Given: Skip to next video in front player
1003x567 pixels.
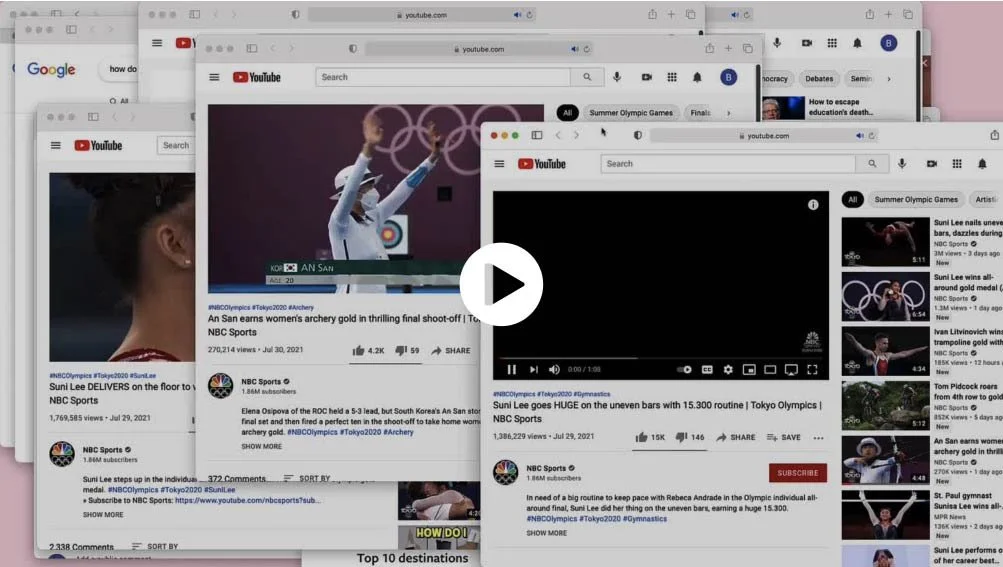Looking at the screenshot, I should (533, 369).
